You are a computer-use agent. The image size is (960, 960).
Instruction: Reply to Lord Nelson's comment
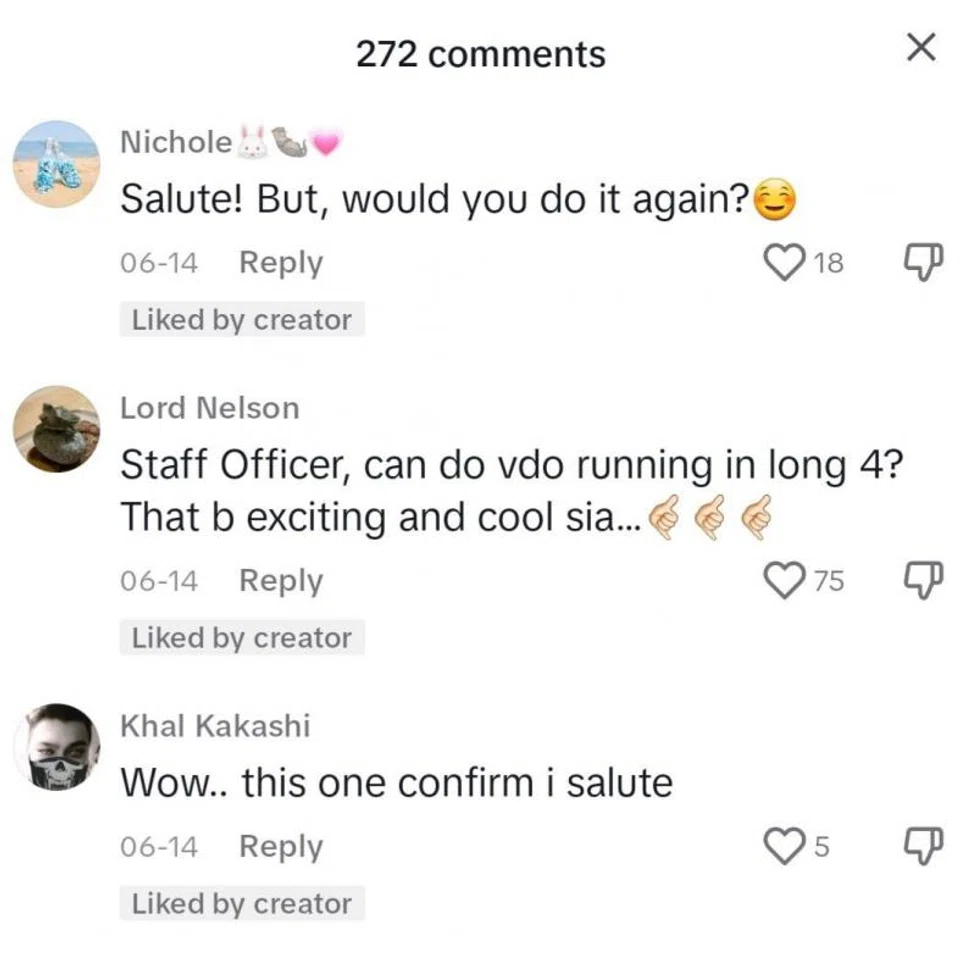point(280,580)
